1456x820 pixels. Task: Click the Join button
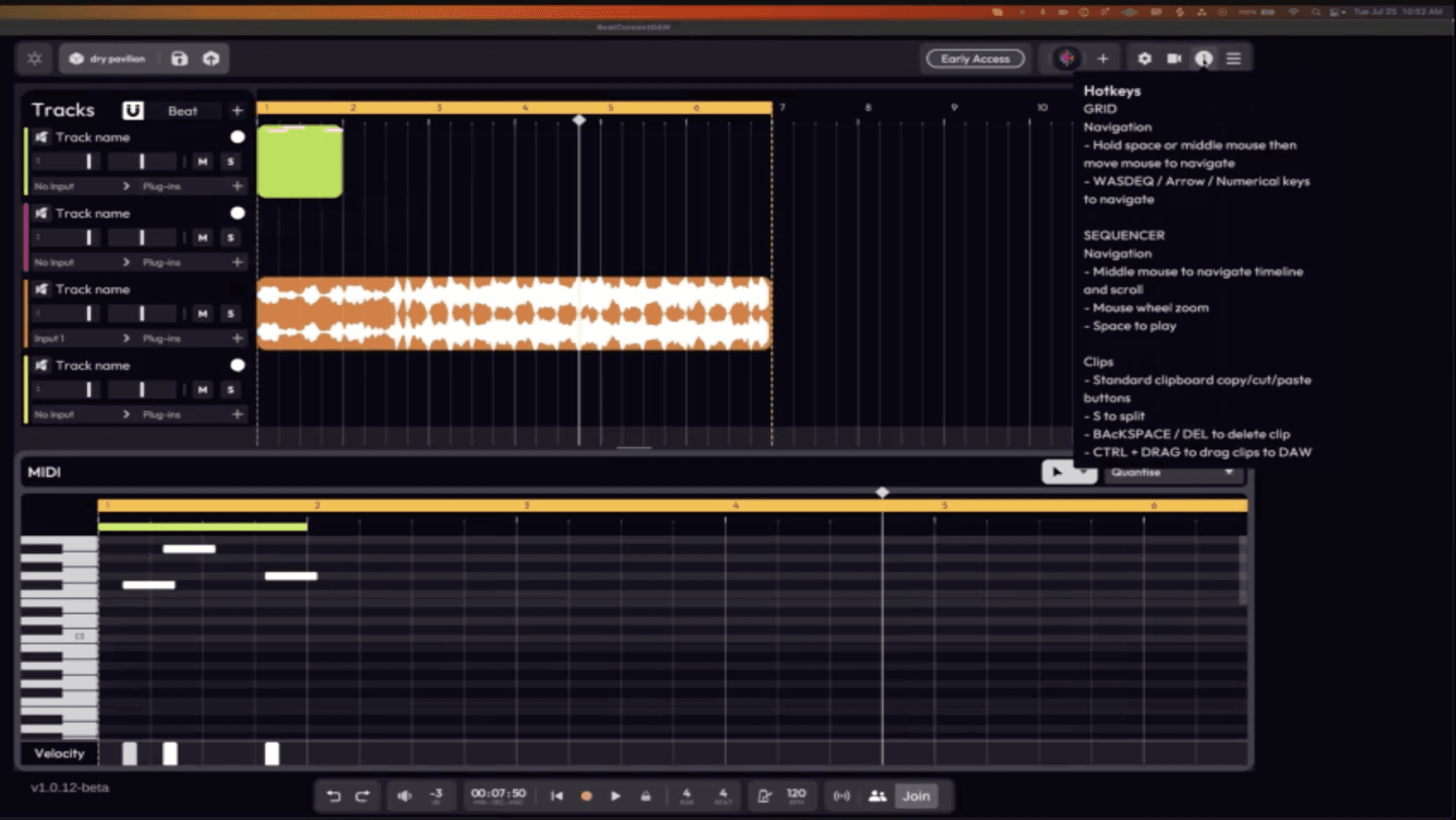pyautogui.click(x=915, y=796)
